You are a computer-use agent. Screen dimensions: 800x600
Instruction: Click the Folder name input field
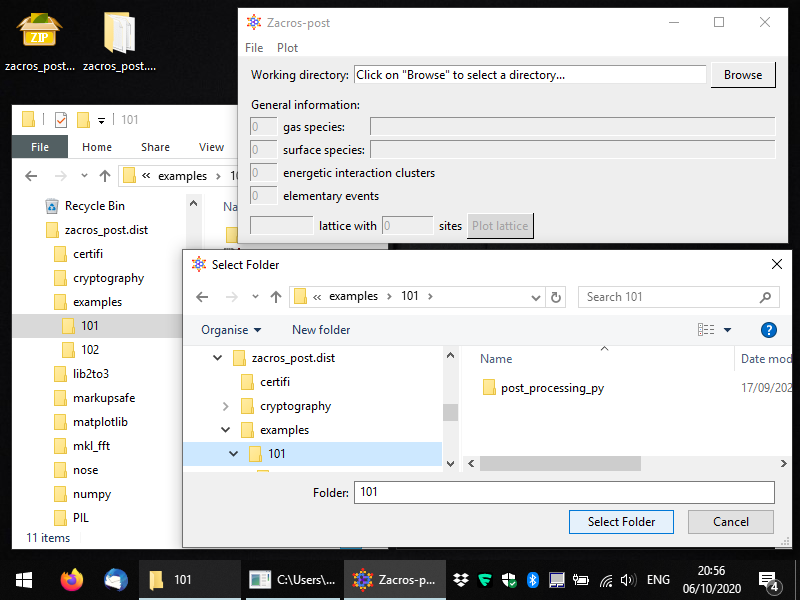[x=564, y=492]
